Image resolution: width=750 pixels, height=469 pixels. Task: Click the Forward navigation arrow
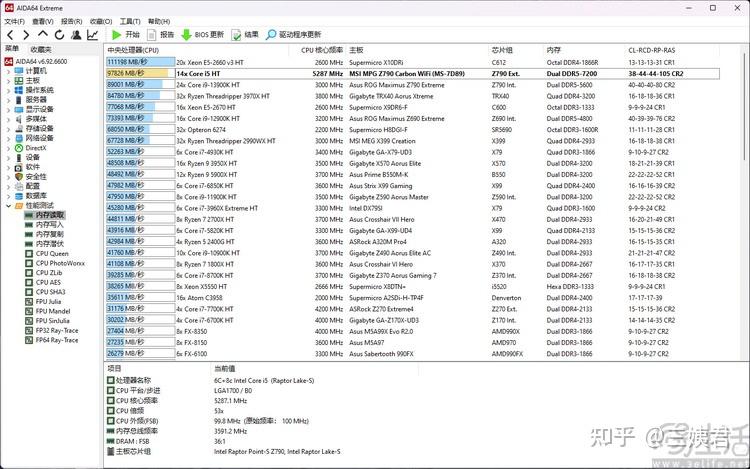click(x=26, y=35)
